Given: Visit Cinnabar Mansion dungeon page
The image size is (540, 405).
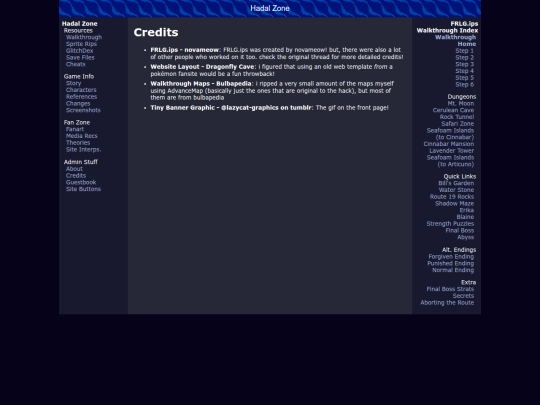Looking at the screenshot, I should (449, 144).
